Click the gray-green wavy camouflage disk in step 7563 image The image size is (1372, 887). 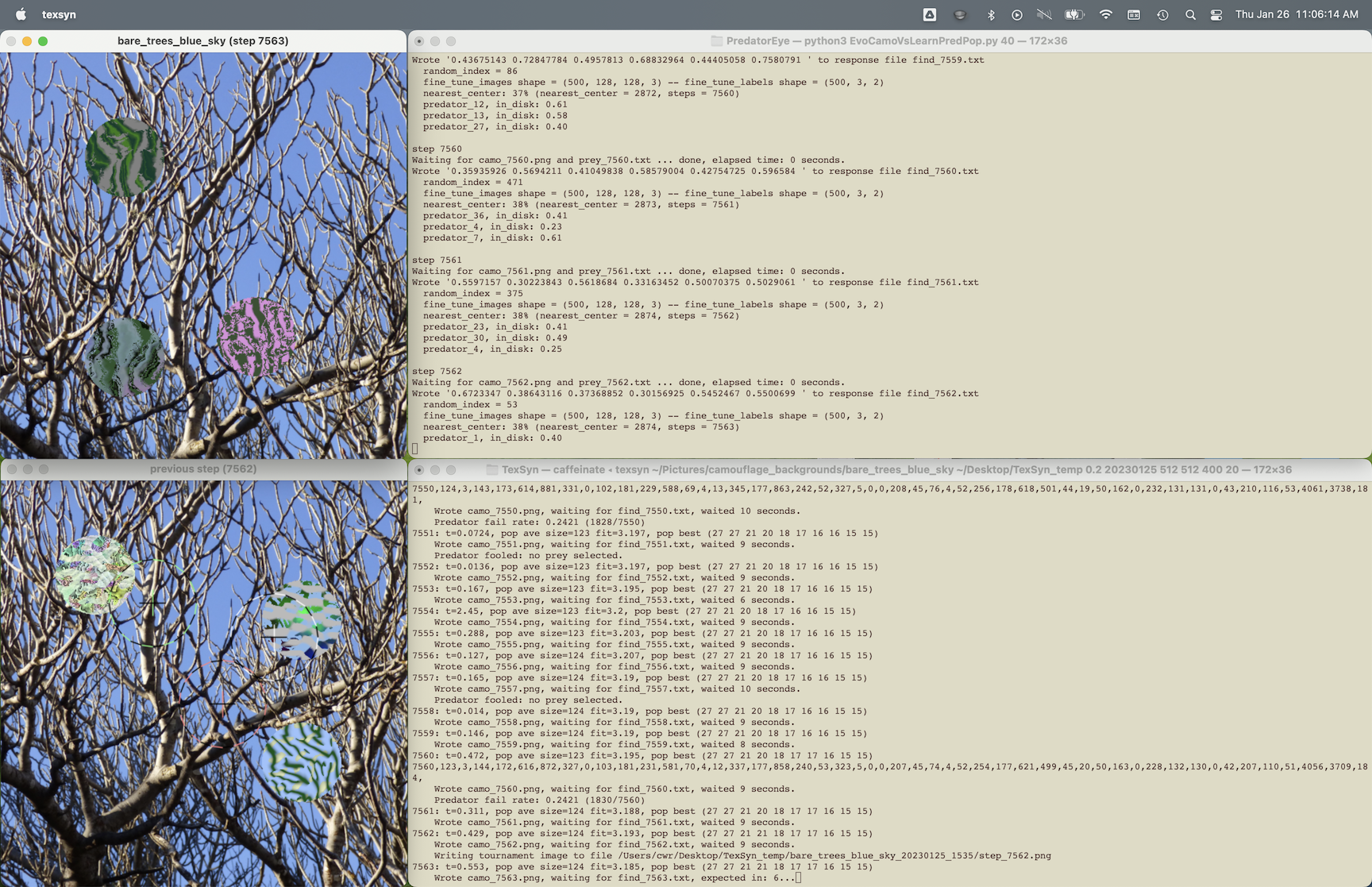click(x=125, y=357)
